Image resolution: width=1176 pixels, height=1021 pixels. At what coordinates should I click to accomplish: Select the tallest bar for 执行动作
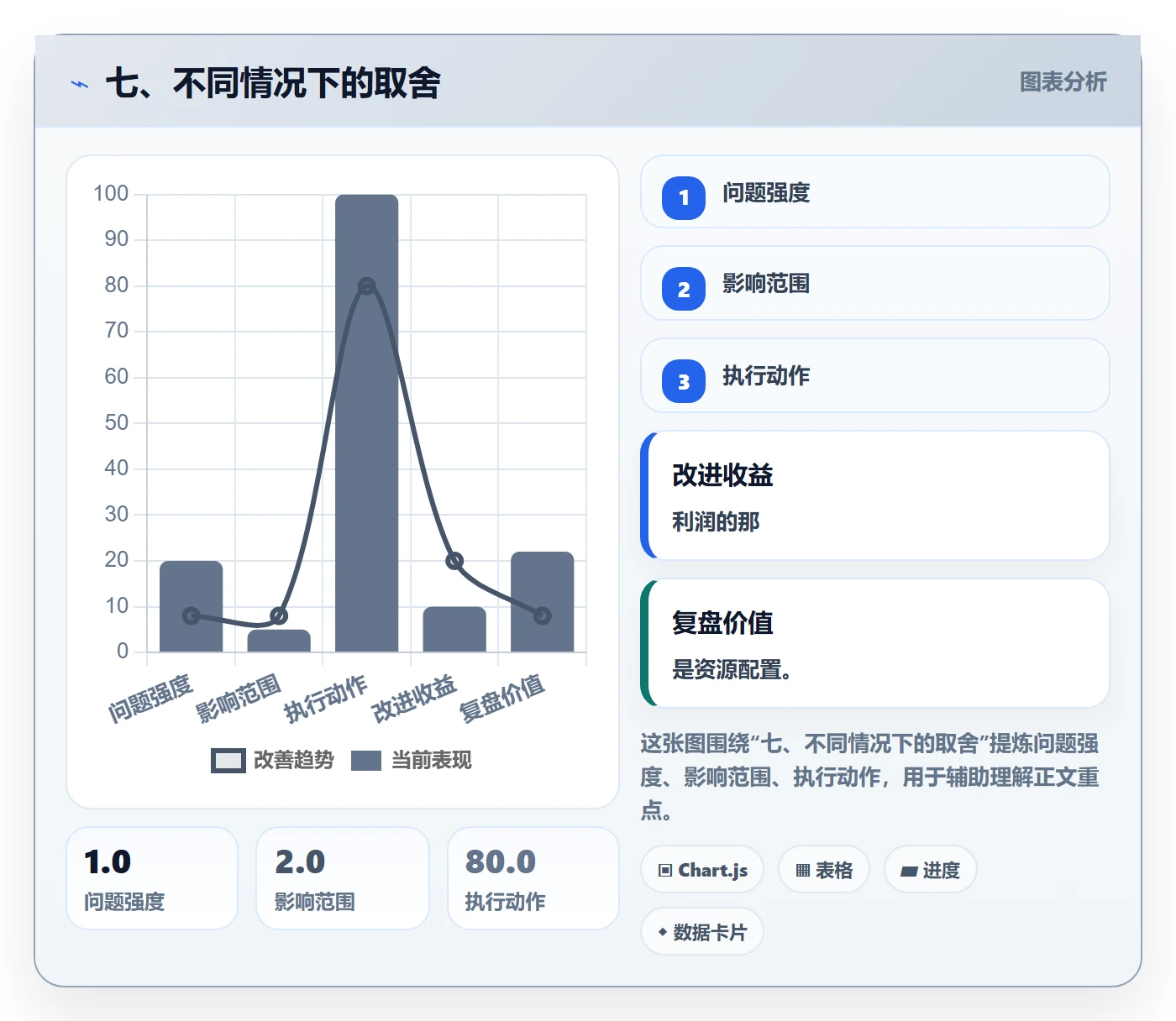366,423
